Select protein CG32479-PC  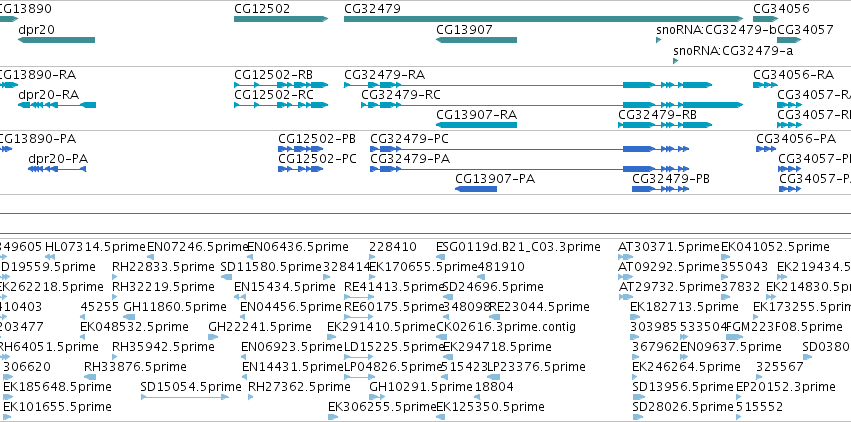[409, 138]
